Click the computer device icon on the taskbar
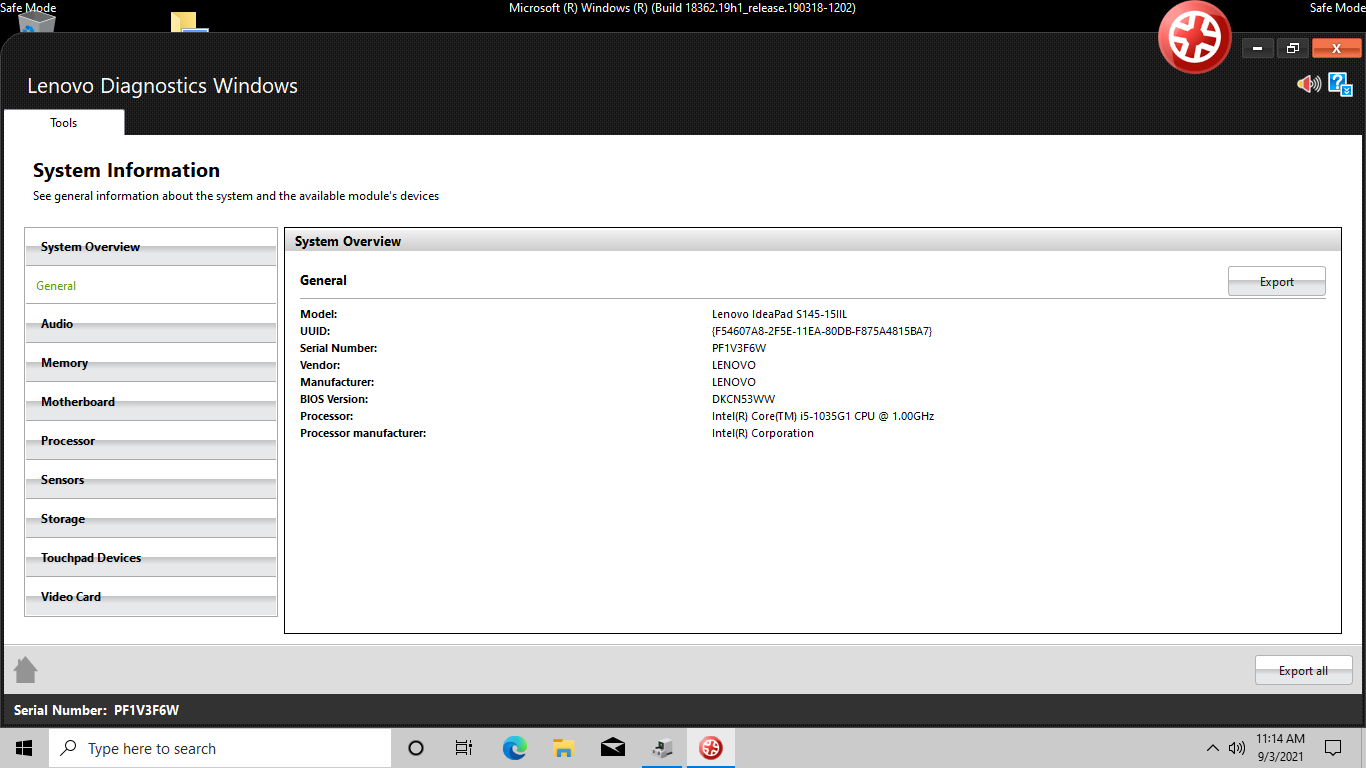The image size is (1366, 768). [662, 748]
